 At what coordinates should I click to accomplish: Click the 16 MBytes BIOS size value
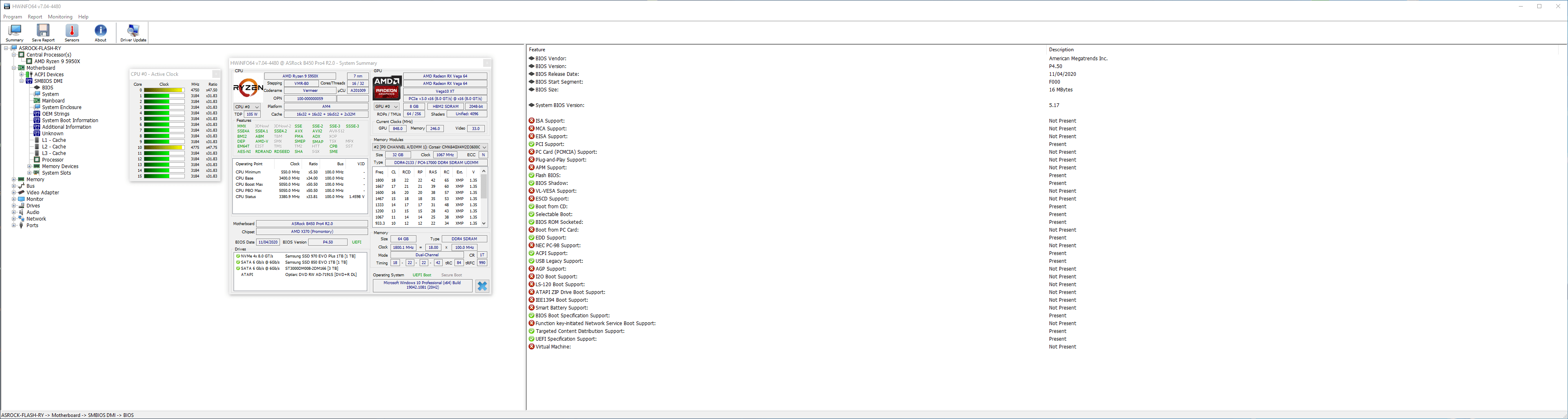click(1060, 89)
